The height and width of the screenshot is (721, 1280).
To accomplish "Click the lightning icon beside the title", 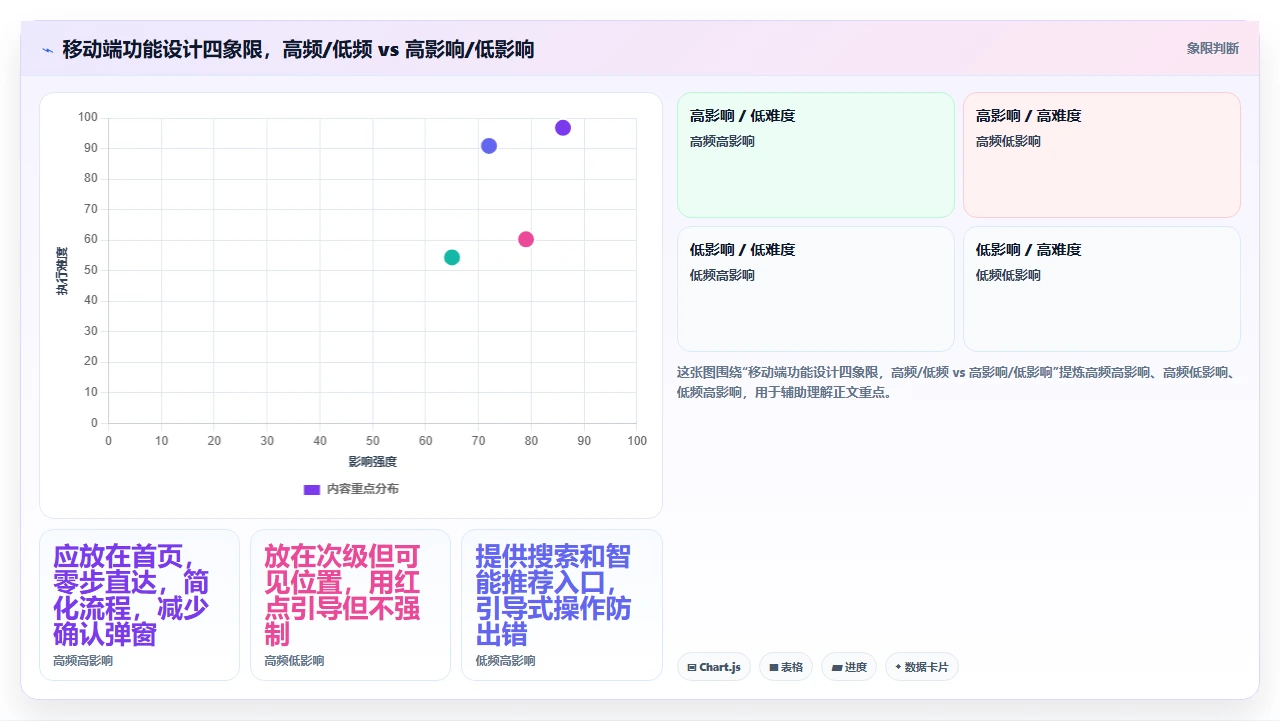I will (x=47, y=49).
